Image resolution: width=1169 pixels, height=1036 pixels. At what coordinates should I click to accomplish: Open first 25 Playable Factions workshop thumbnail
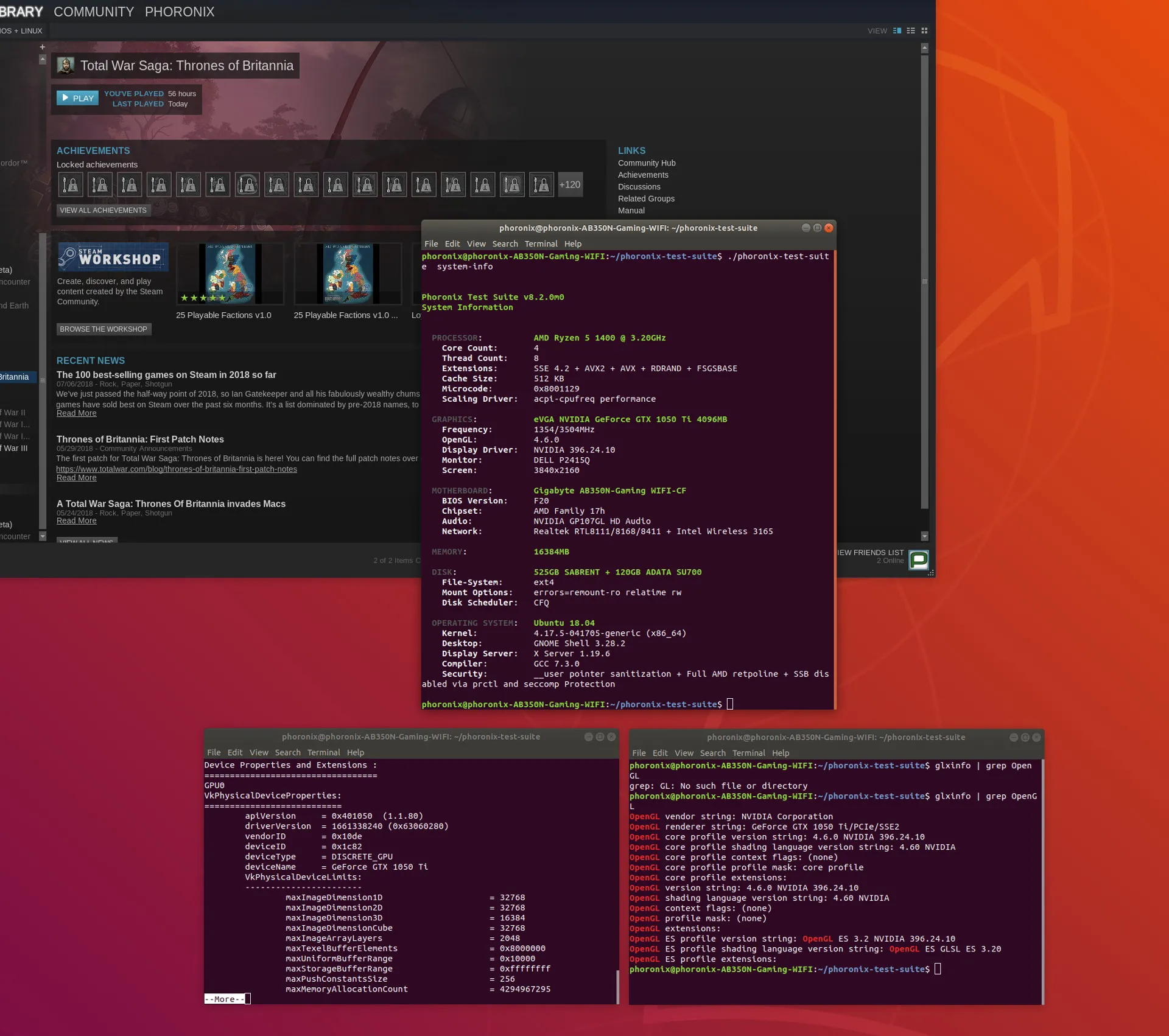pos(230,273)
